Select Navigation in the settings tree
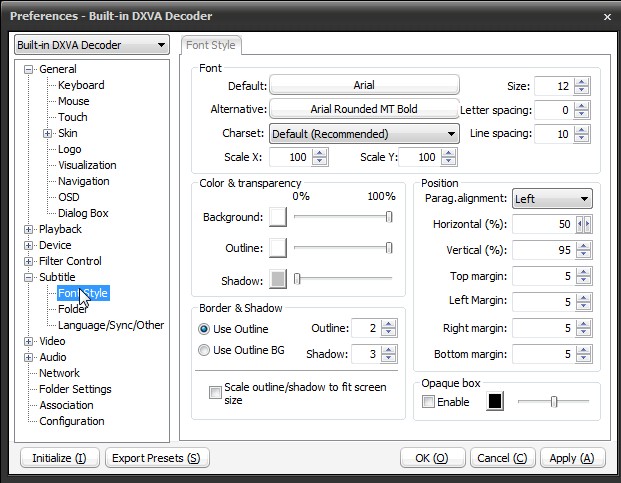The width and height of the screenshot is (621, 483). click(84, 181)
